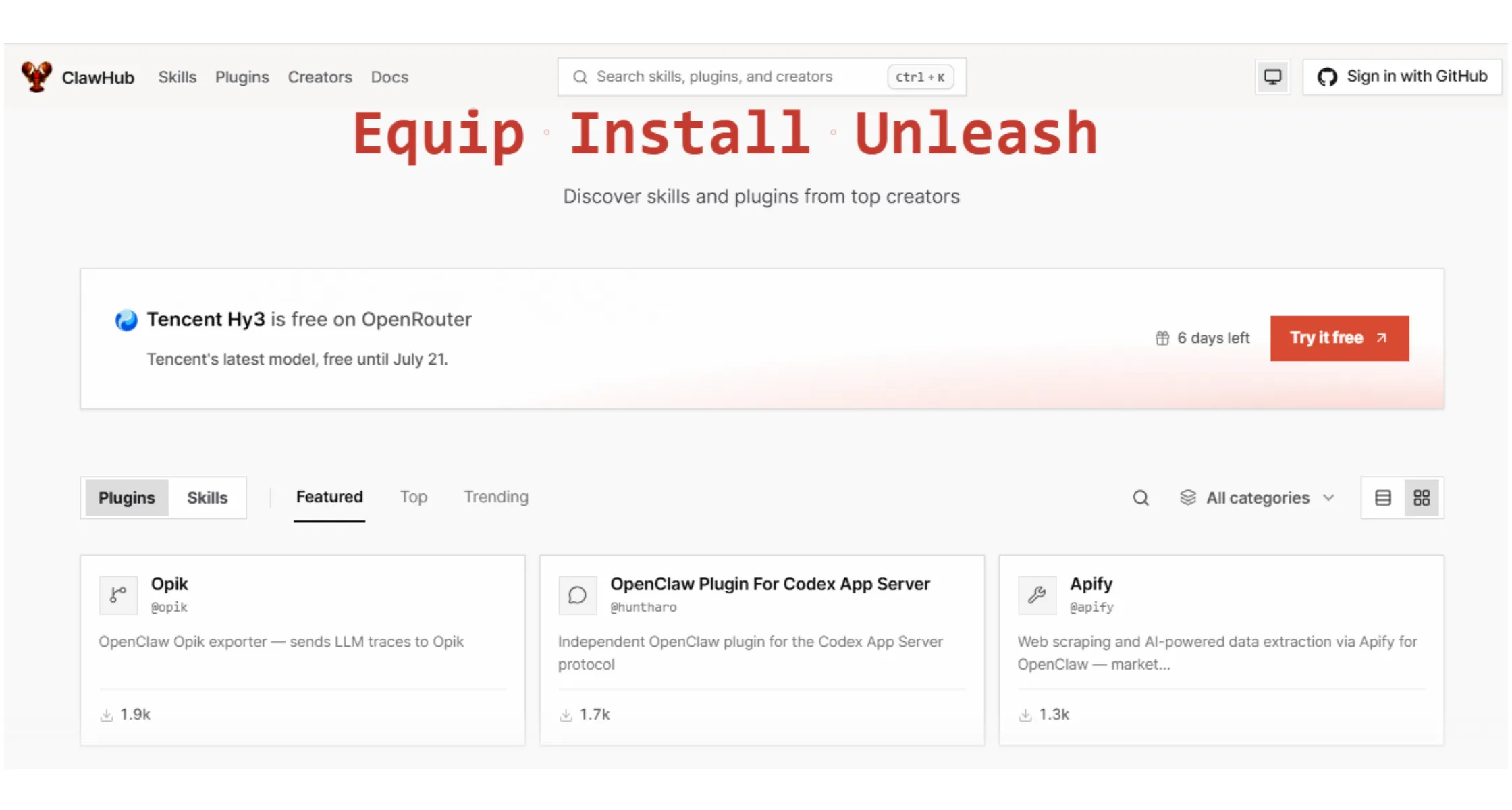The width and height of the screenshot is (1512, 810).
Task: Click the Web scraping and AI-powered description
Action: pos(1217,653)
